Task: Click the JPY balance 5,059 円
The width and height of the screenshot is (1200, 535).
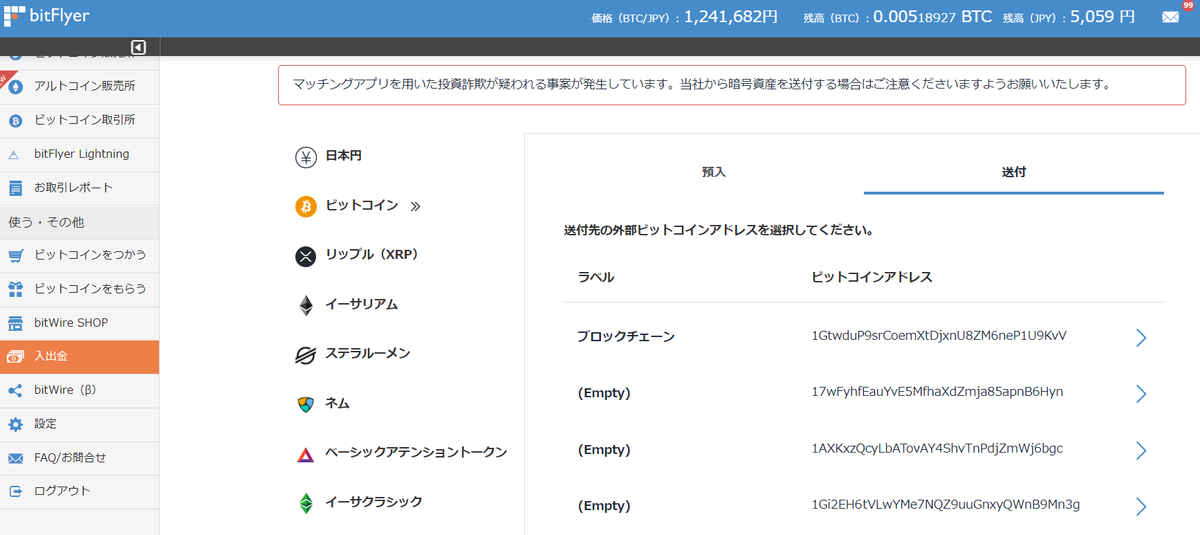Action: pyautogui.click(x=1102, y=17)
